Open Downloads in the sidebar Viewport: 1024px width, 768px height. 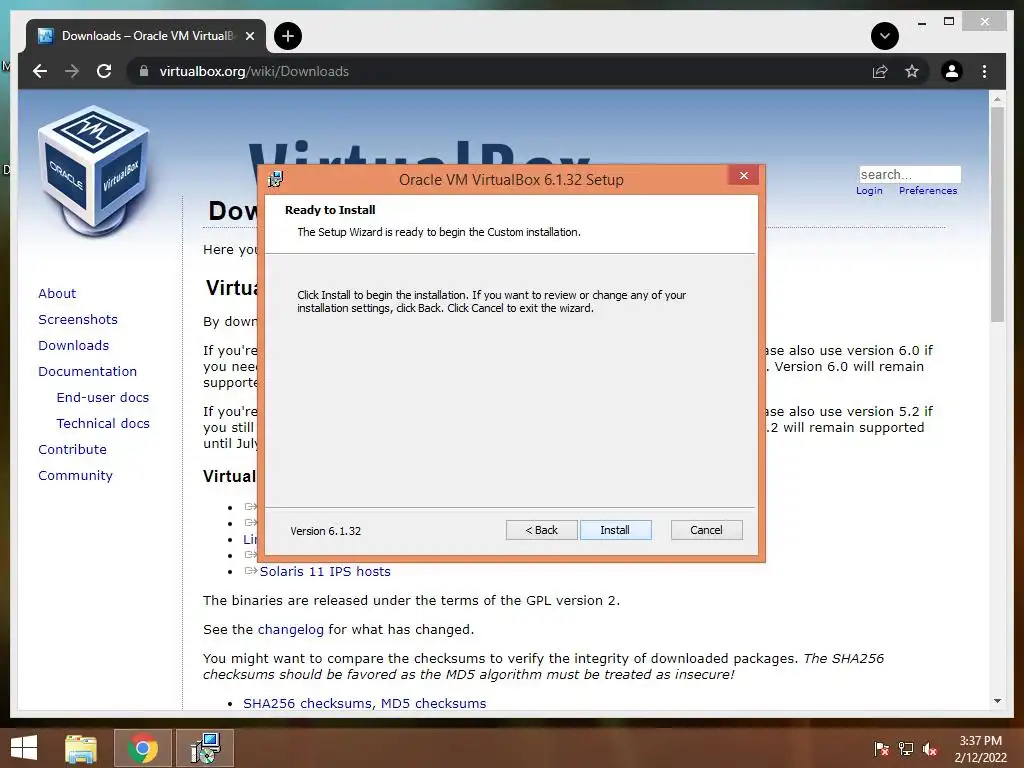pos(73,345)
